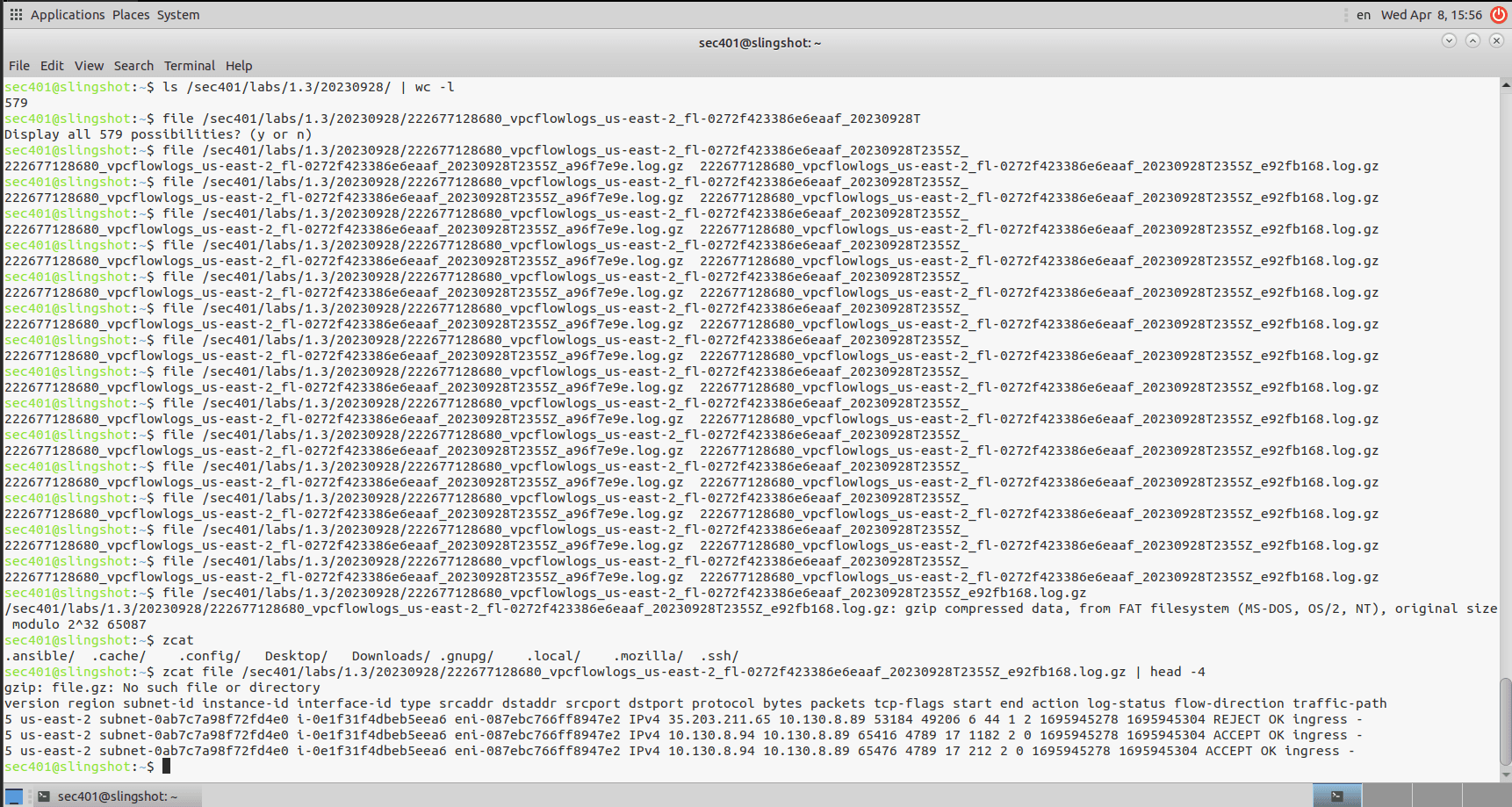Switch to the rightmost workspace

coord(1486,796)
